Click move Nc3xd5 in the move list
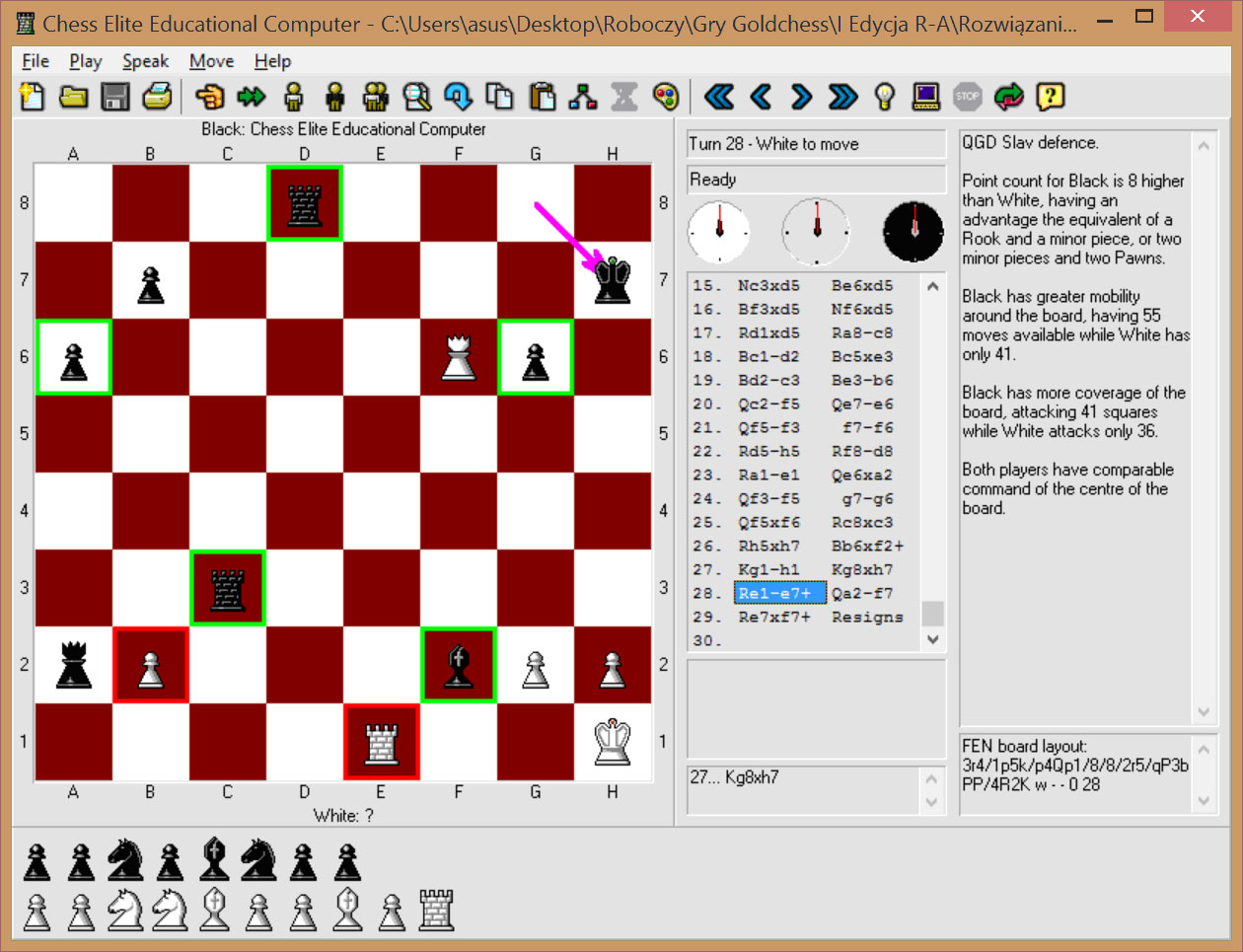1243x952 pixels. (769, 285)
